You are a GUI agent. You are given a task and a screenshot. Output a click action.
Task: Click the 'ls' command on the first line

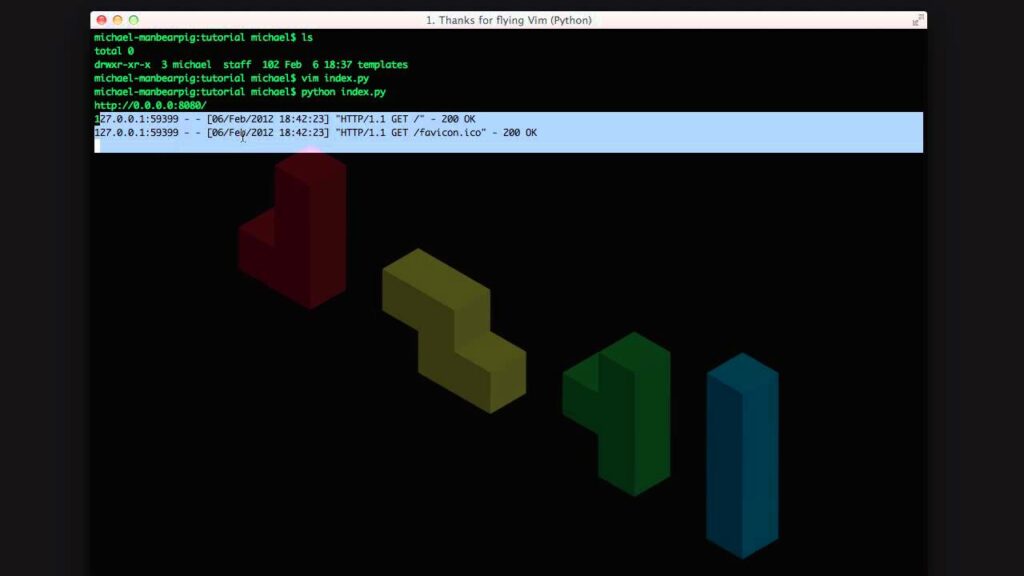tap(307, 37)
